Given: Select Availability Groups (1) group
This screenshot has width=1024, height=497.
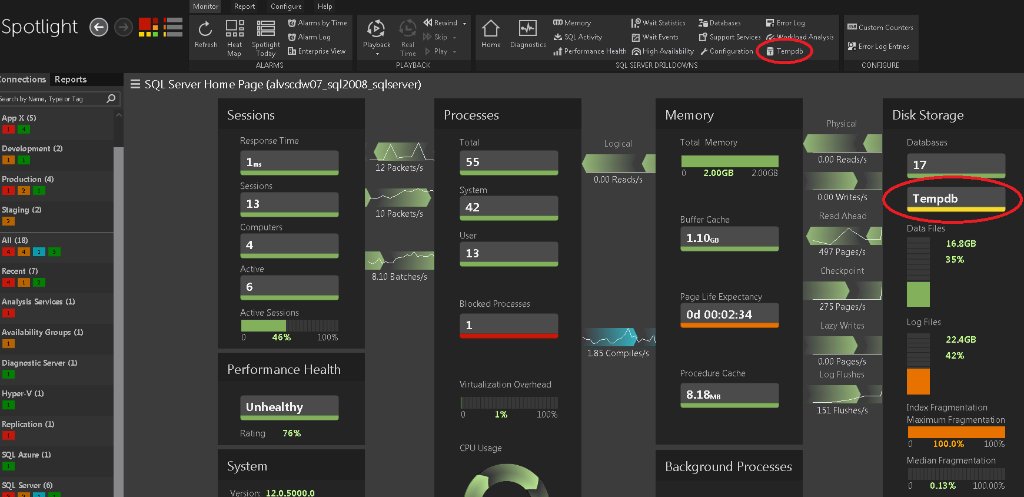Looking at the screenshot, I should (42, 332).
